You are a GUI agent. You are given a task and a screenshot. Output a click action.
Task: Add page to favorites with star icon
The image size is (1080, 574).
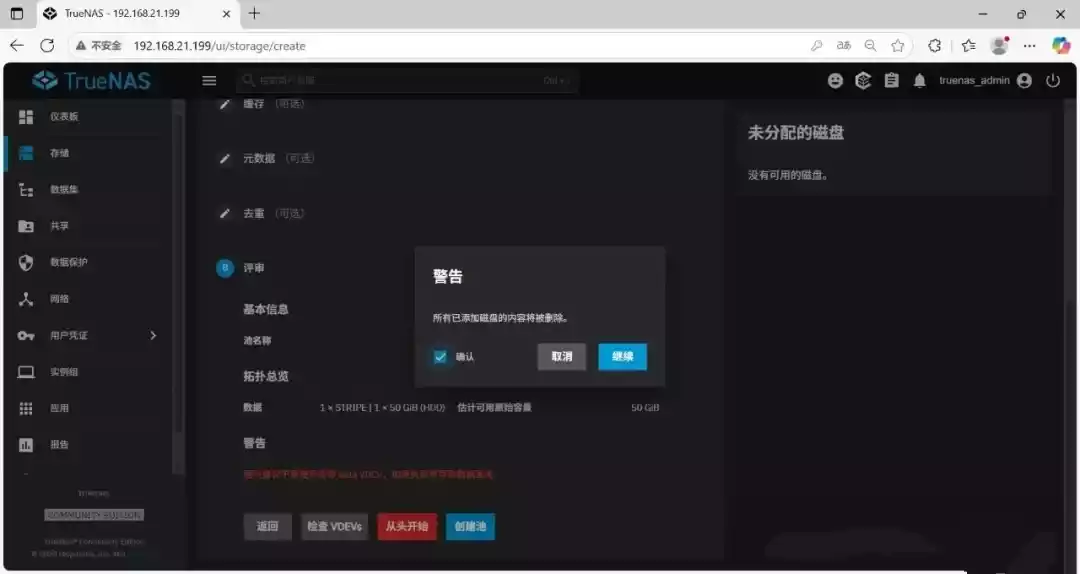pos(897,45)
